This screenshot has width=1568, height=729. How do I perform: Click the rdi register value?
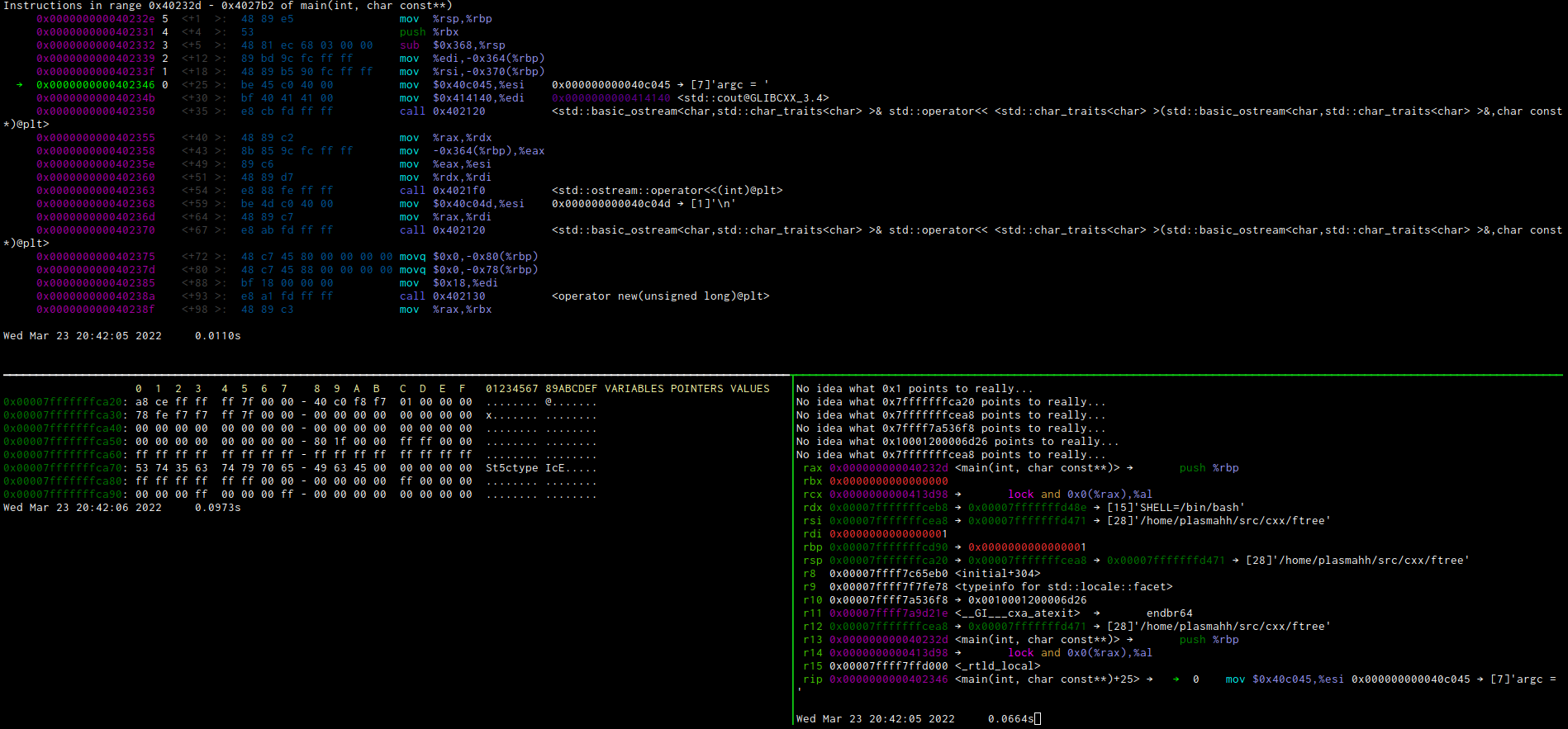[889, 534]
